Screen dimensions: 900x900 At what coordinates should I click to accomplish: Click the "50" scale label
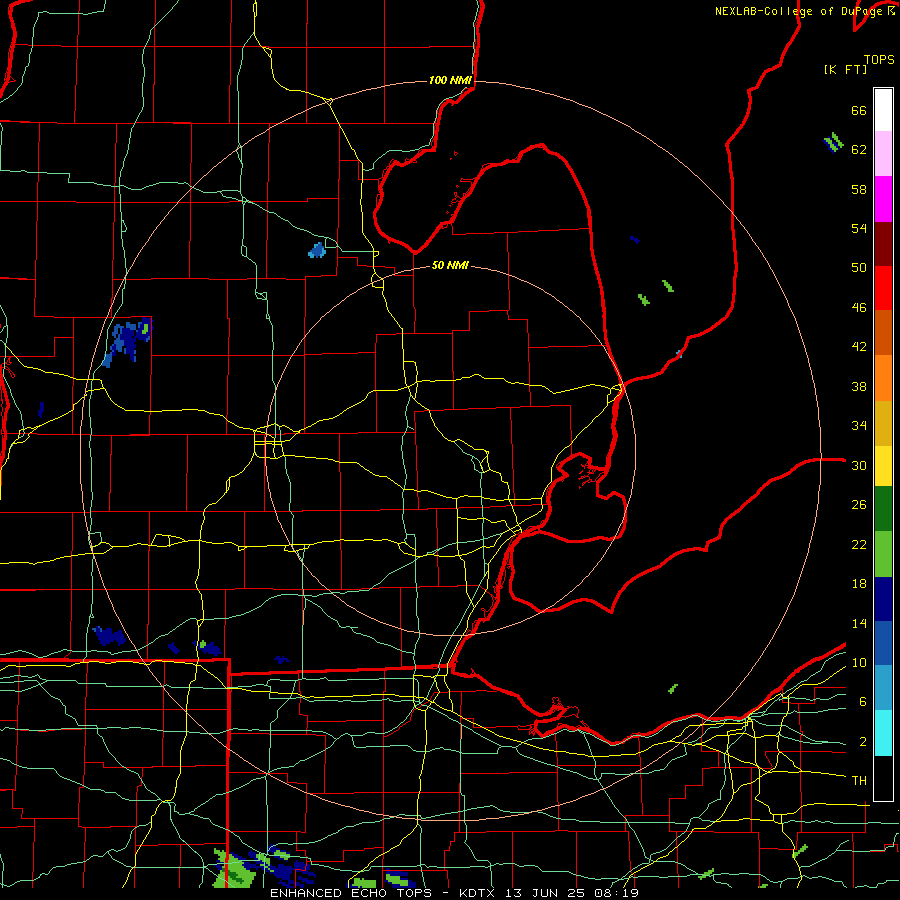pos(859,267)
